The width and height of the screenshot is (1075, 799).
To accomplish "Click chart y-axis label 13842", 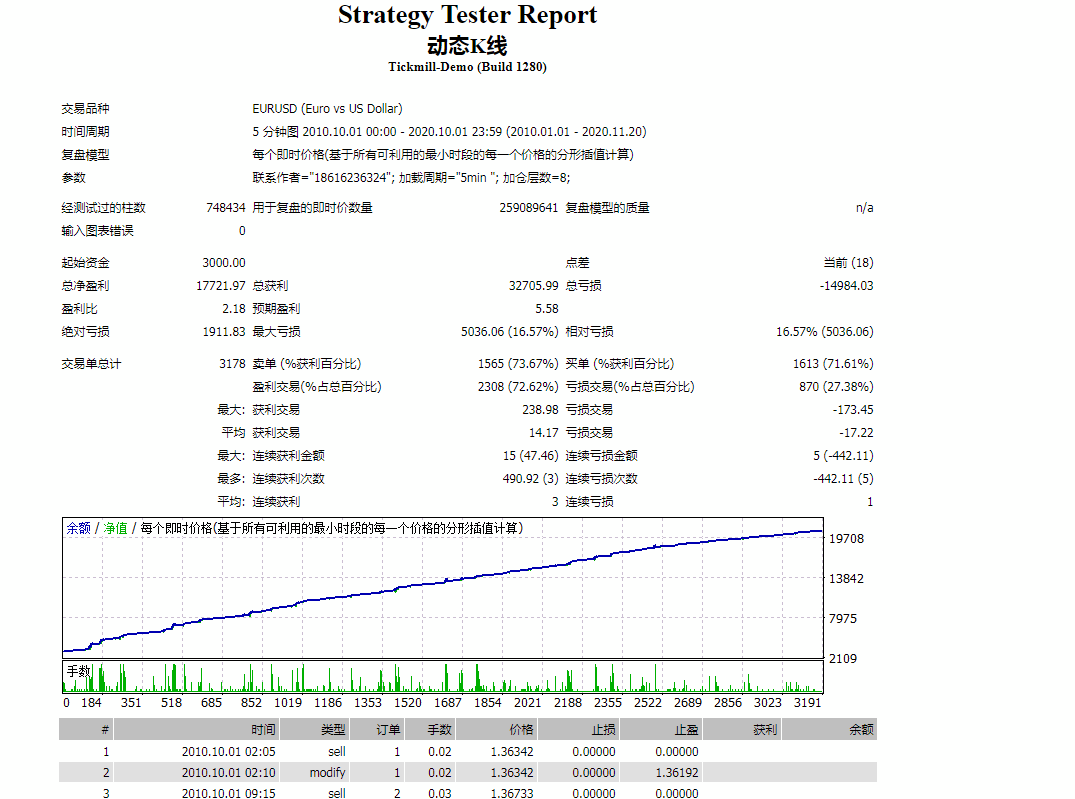I will pos(846,579).
